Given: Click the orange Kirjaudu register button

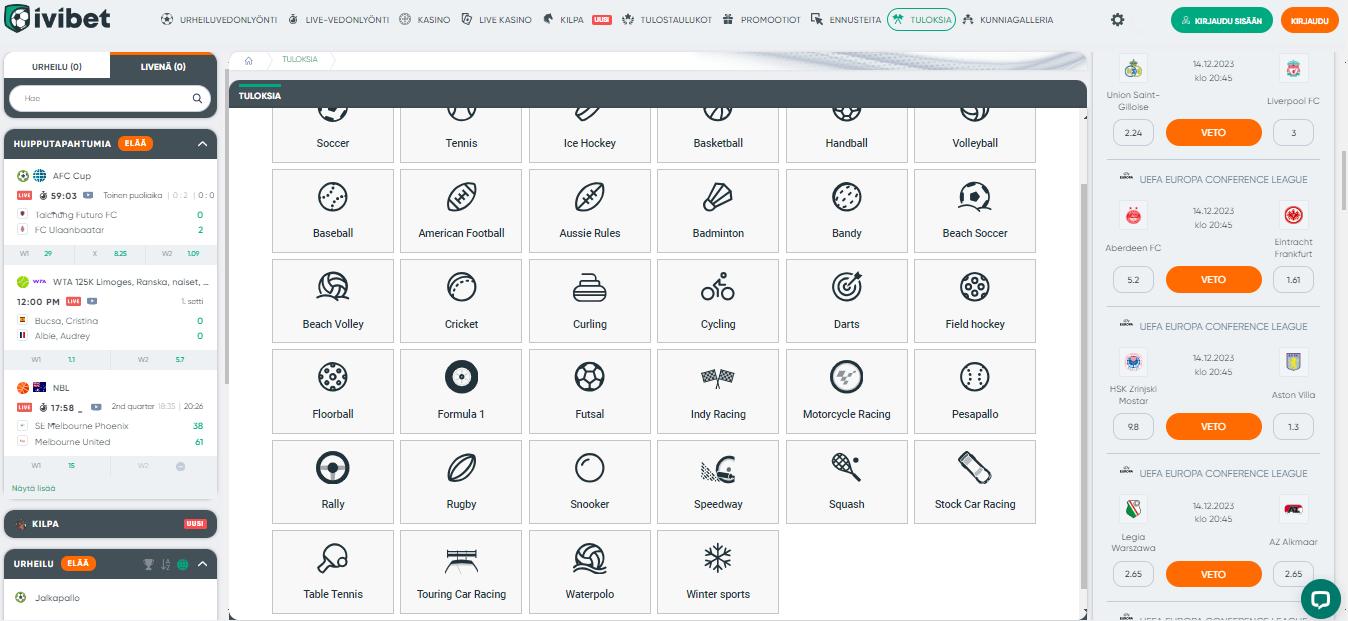Looking at the screenshot, I should coord(1308,20).
